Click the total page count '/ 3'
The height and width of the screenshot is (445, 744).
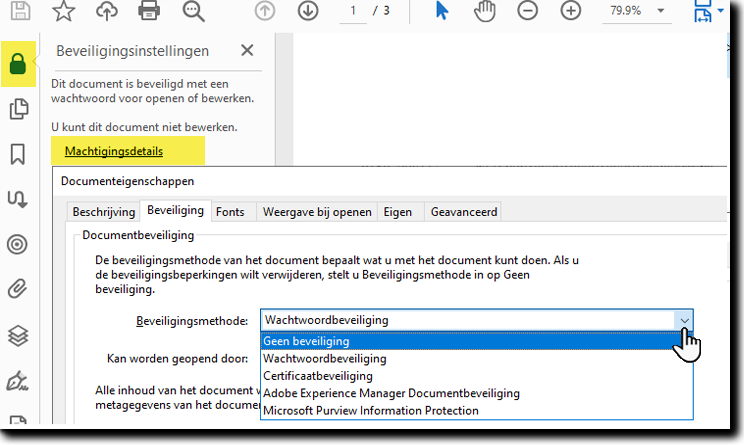[x=381, y=10]
